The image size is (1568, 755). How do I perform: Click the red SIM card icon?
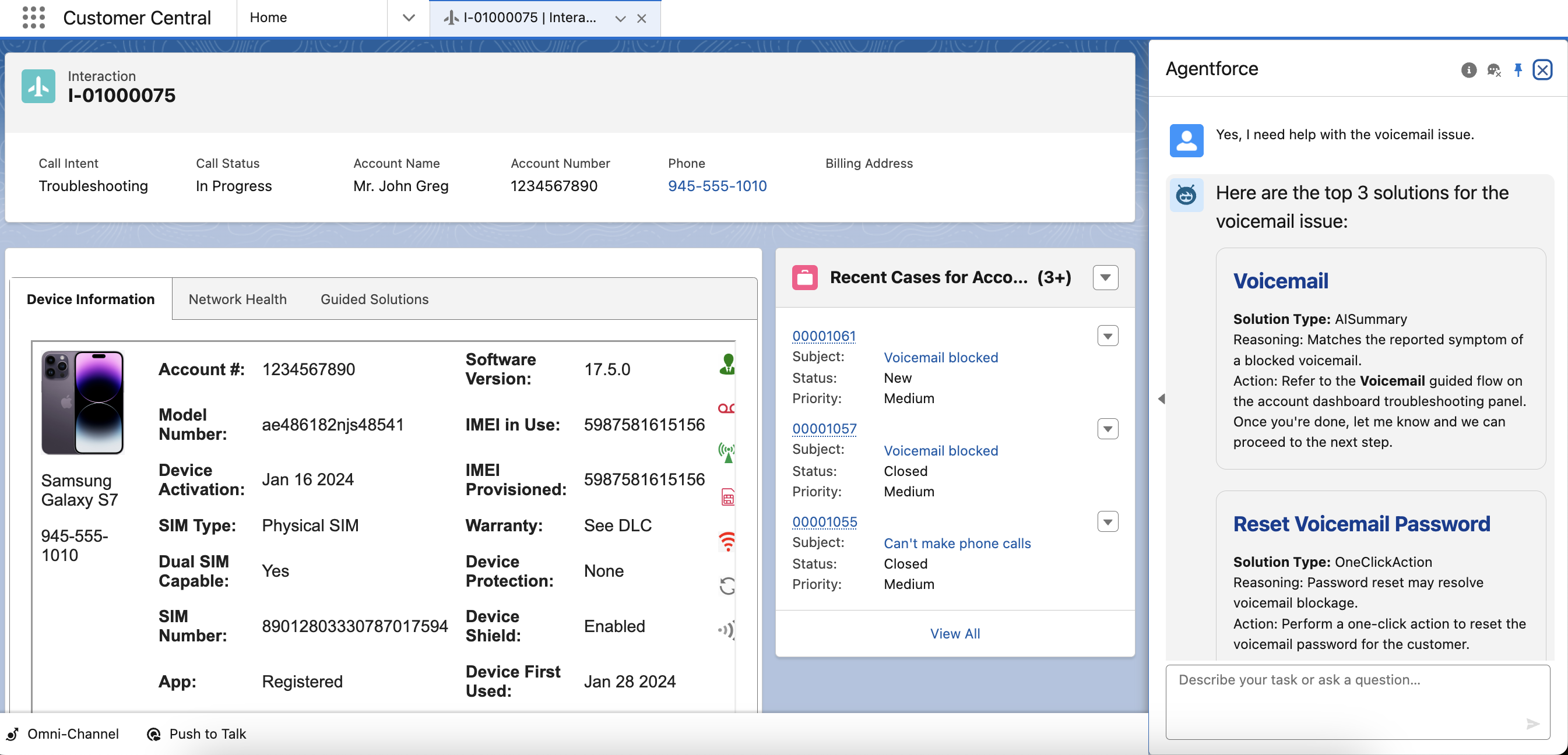[727, 496]
